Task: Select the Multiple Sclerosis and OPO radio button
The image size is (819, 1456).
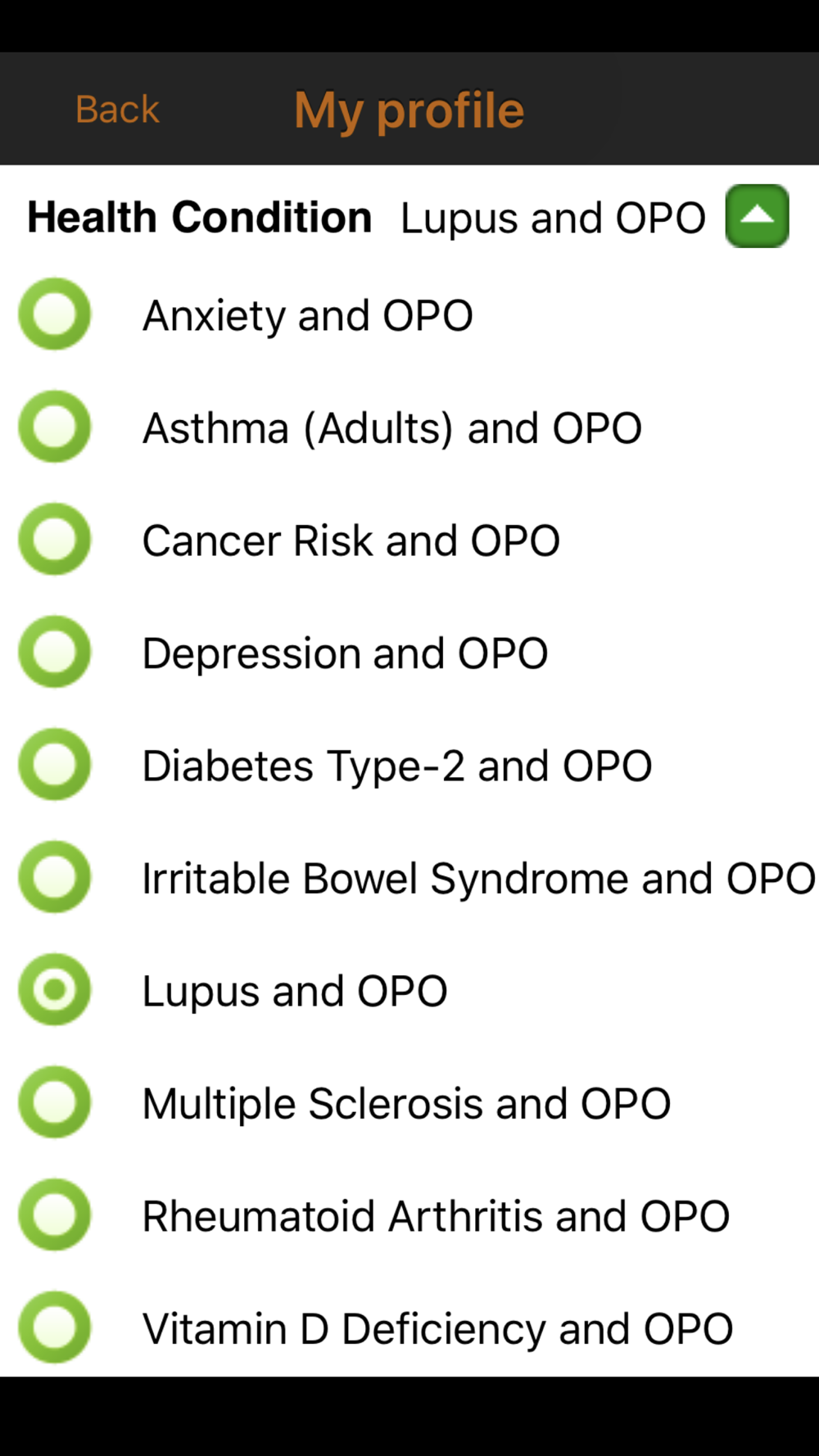Action: click(55, 1102)
